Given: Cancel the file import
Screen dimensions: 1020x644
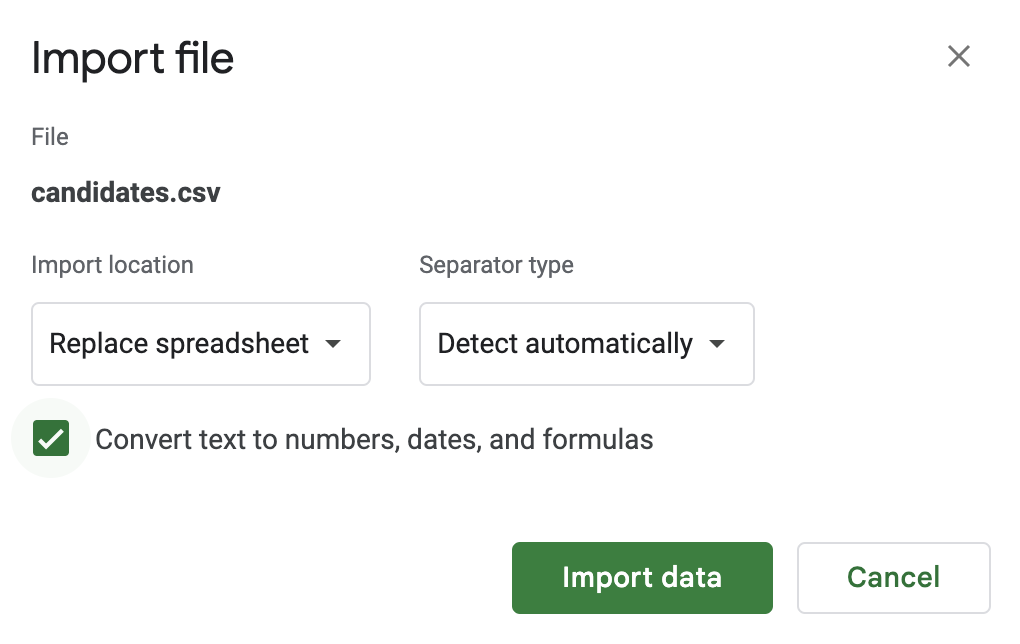Looking at the screenshot, I should [894, 578].
